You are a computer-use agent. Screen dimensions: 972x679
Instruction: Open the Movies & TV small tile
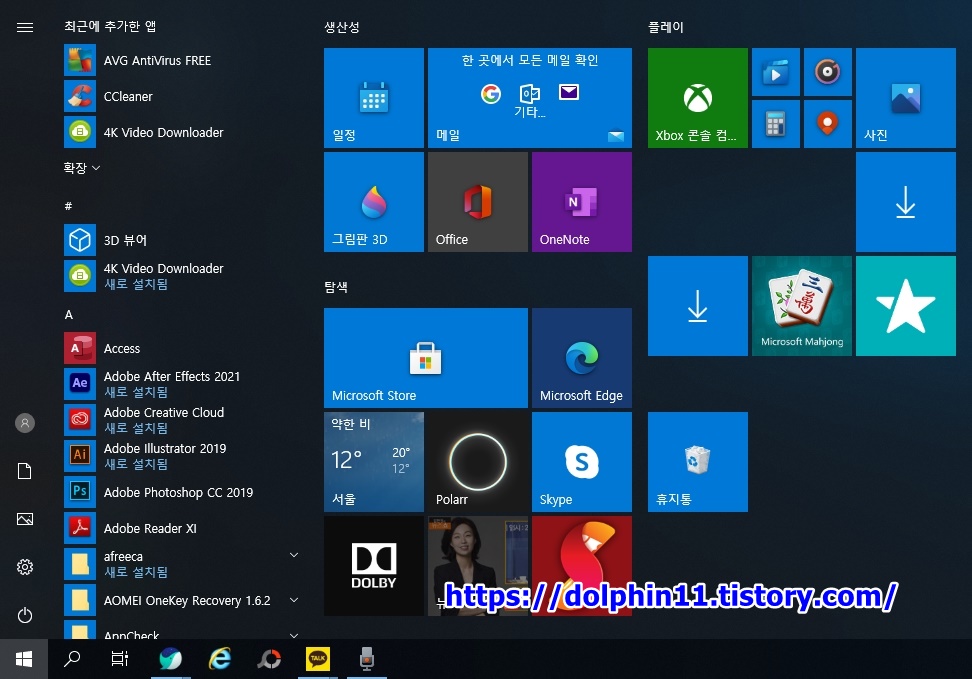pyautogui.click(x=776, y=72)
